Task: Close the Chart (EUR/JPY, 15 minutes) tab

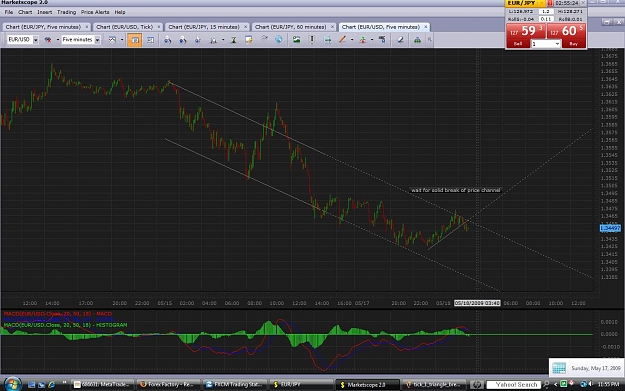Action: pos(245,27)
